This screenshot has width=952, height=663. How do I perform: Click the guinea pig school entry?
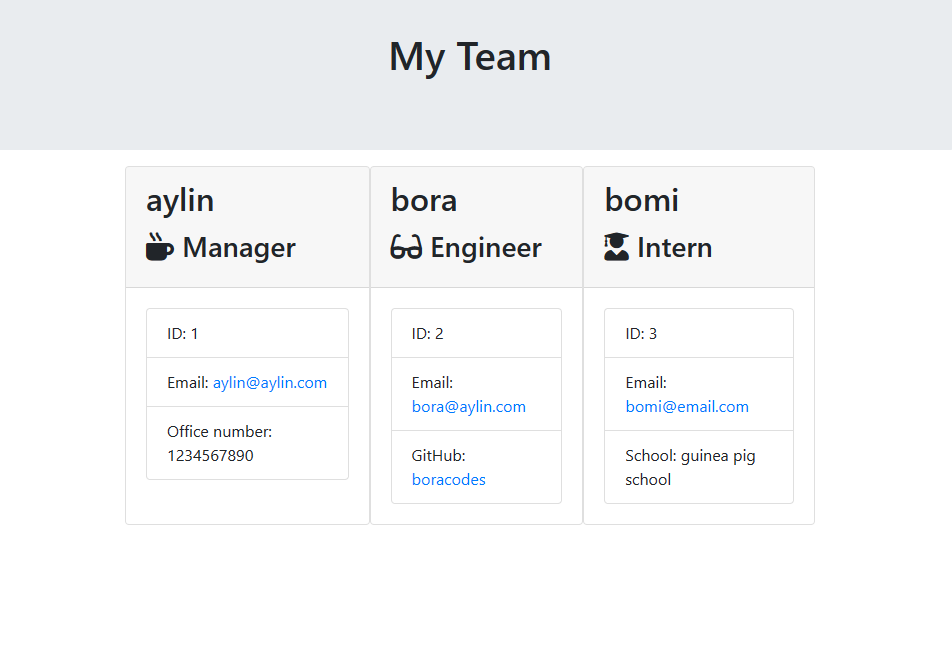pos(698,467)
